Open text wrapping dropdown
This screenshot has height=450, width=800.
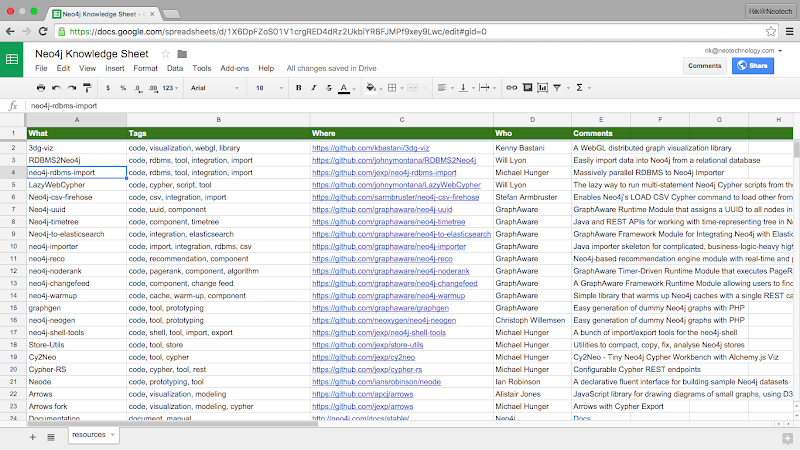(485, 88)
